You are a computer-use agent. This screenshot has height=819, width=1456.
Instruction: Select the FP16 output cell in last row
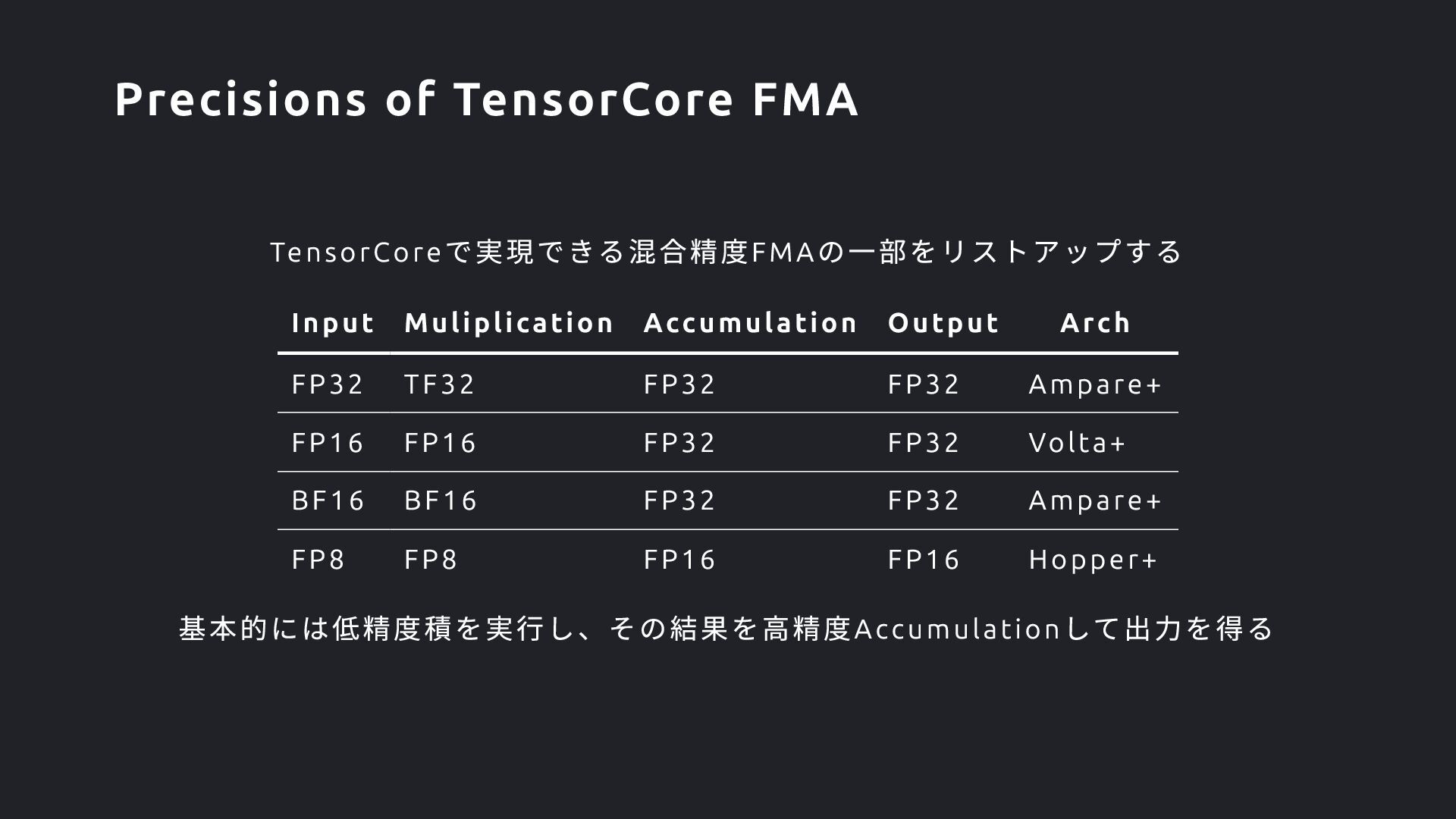pos(924,560)
